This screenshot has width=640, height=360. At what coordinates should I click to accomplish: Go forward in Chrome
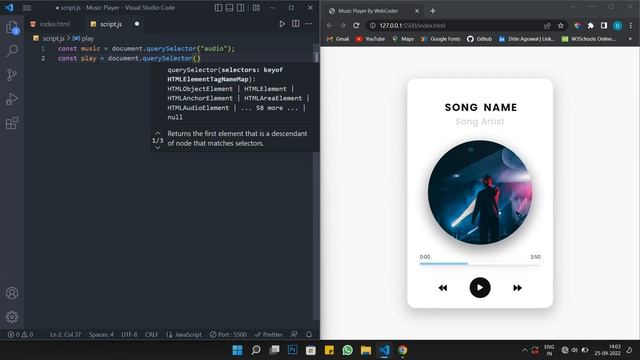(343, 25)
